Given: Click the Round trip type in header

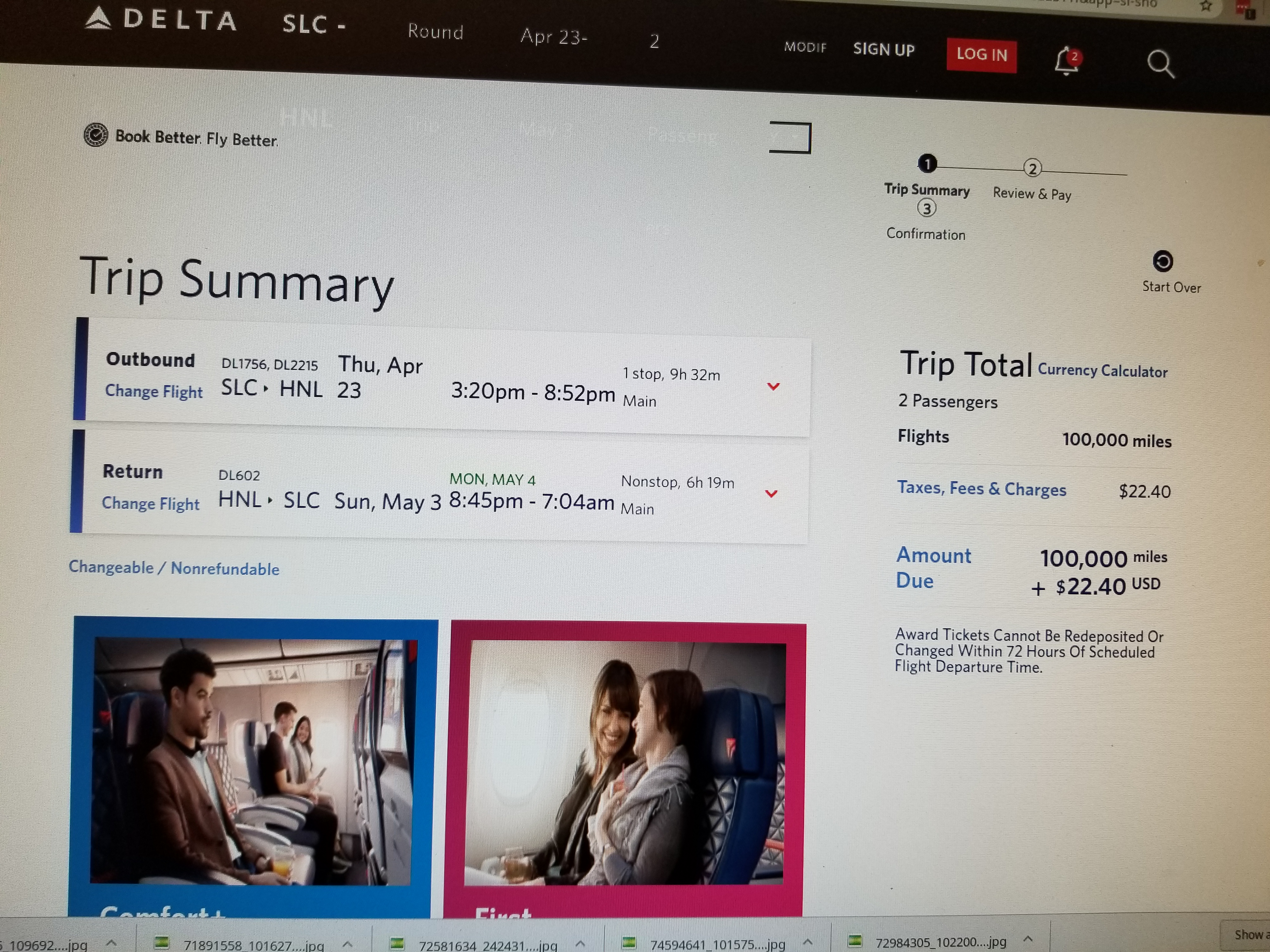Looking at the screenshot, I should coord(436,31).
